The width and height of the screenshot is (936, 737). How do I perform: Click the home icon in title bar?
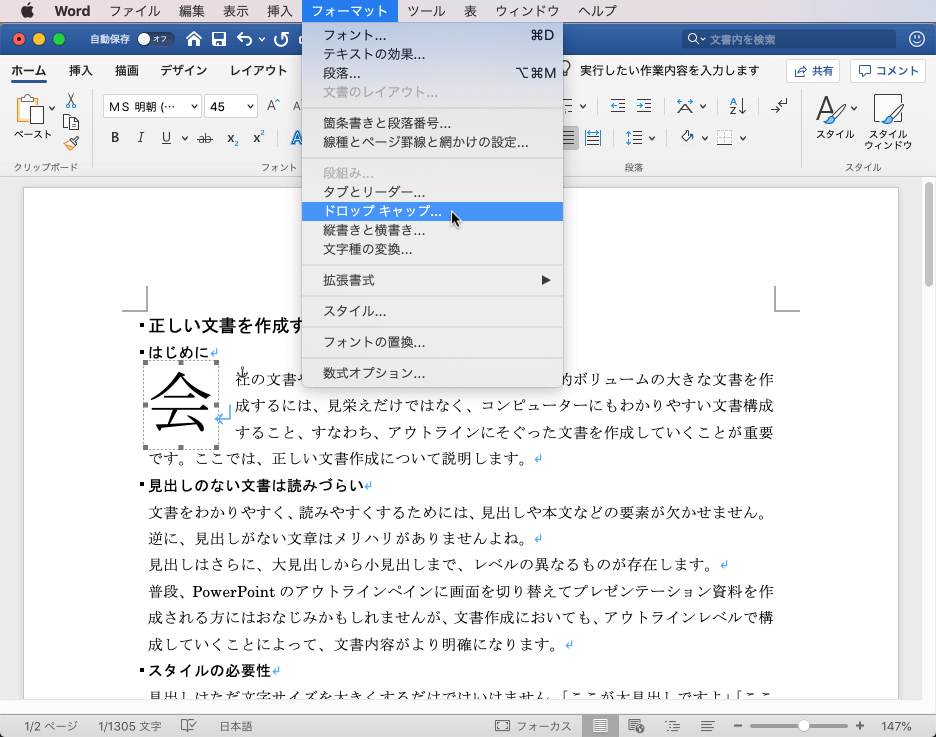coord(193,39)
